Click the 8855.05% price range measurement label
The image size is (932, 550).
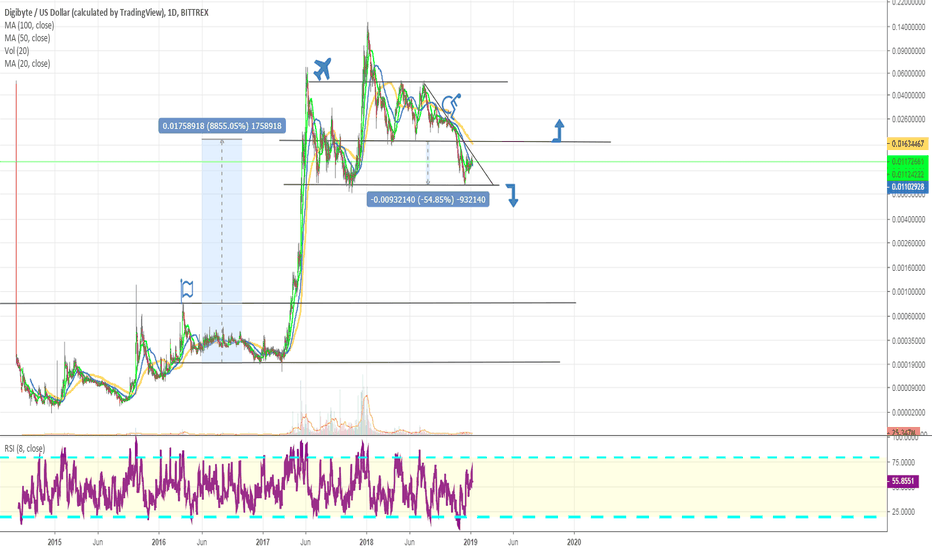(222, 126)
